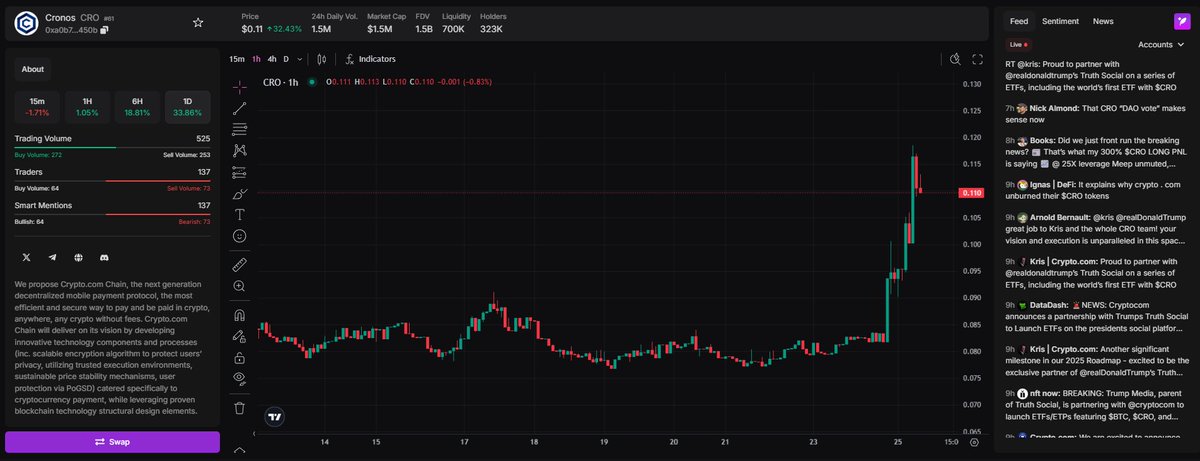Image resolution: width=1200 pixels, height=461 pixels.
Task: Switch to the Feed tab
Action: pos(1019,20)
